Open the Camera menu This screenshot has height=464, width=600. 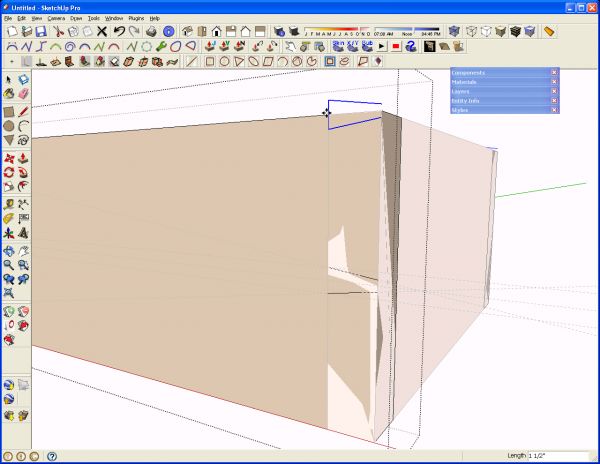coord(56,18)
